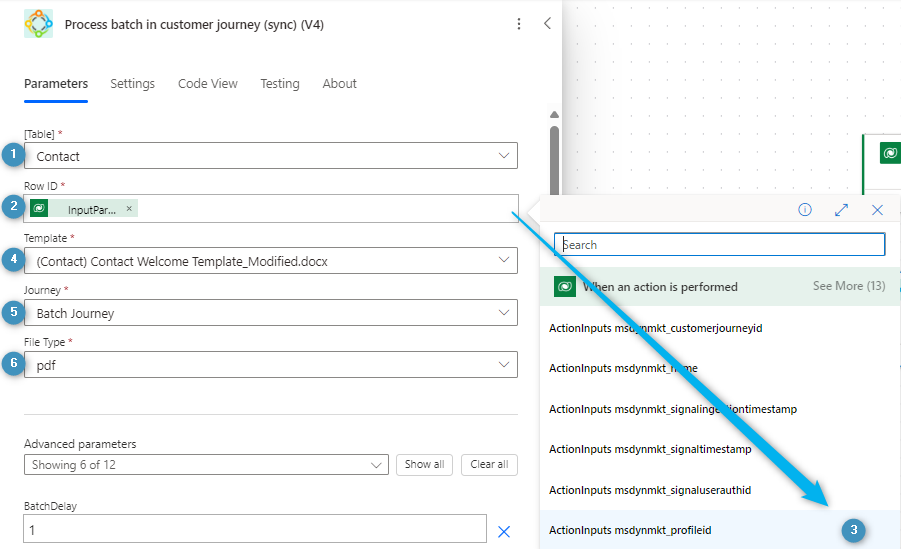Image resolution: width=901 pixels, height=549 pixels.
Task: Click See More (13) link
Action: [x=849, y=286]
